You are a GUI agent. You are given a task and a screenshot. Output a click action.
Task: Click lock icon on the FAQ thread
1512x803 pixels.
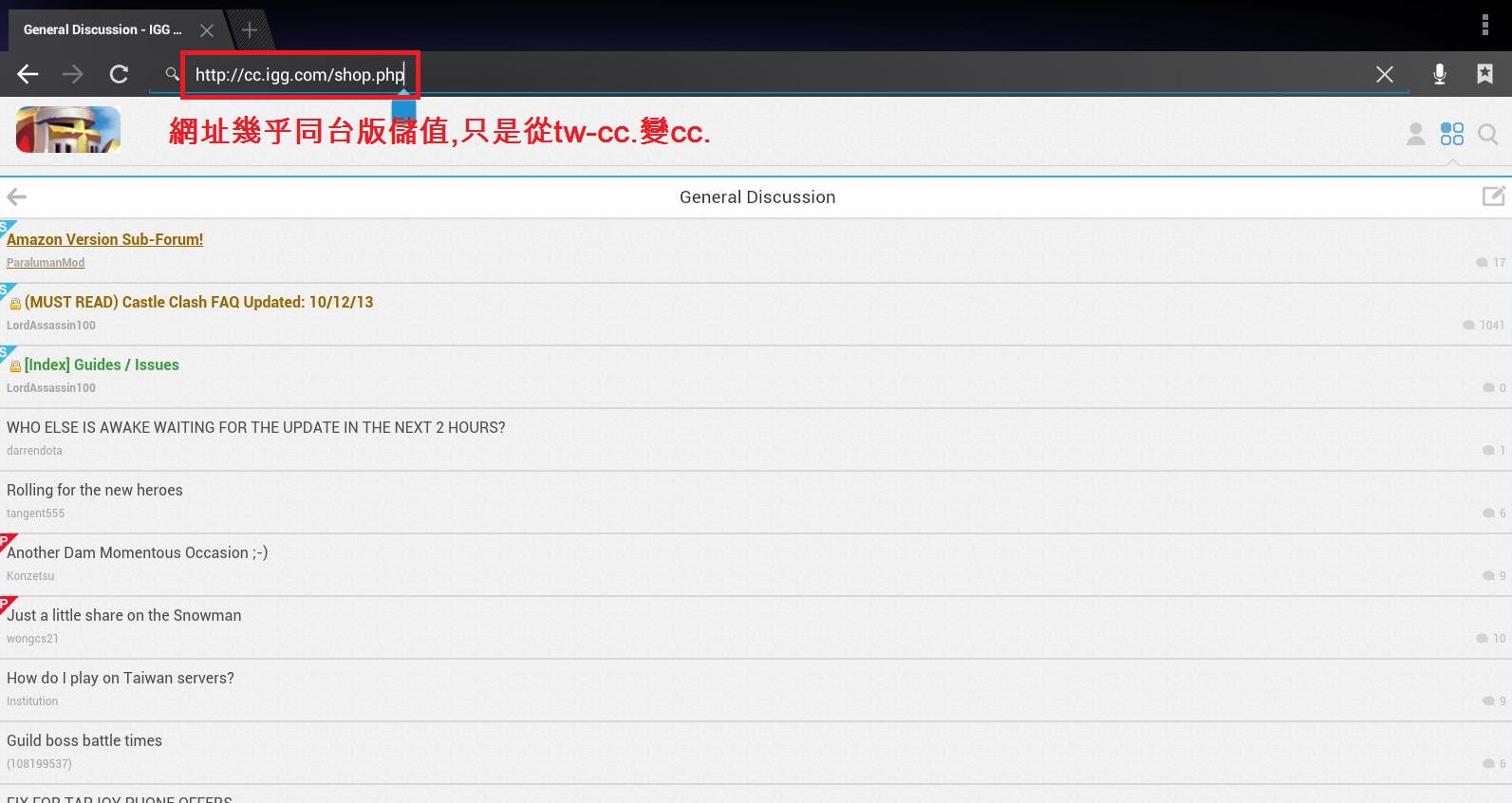pyautogui.click(x=15, y=304)
